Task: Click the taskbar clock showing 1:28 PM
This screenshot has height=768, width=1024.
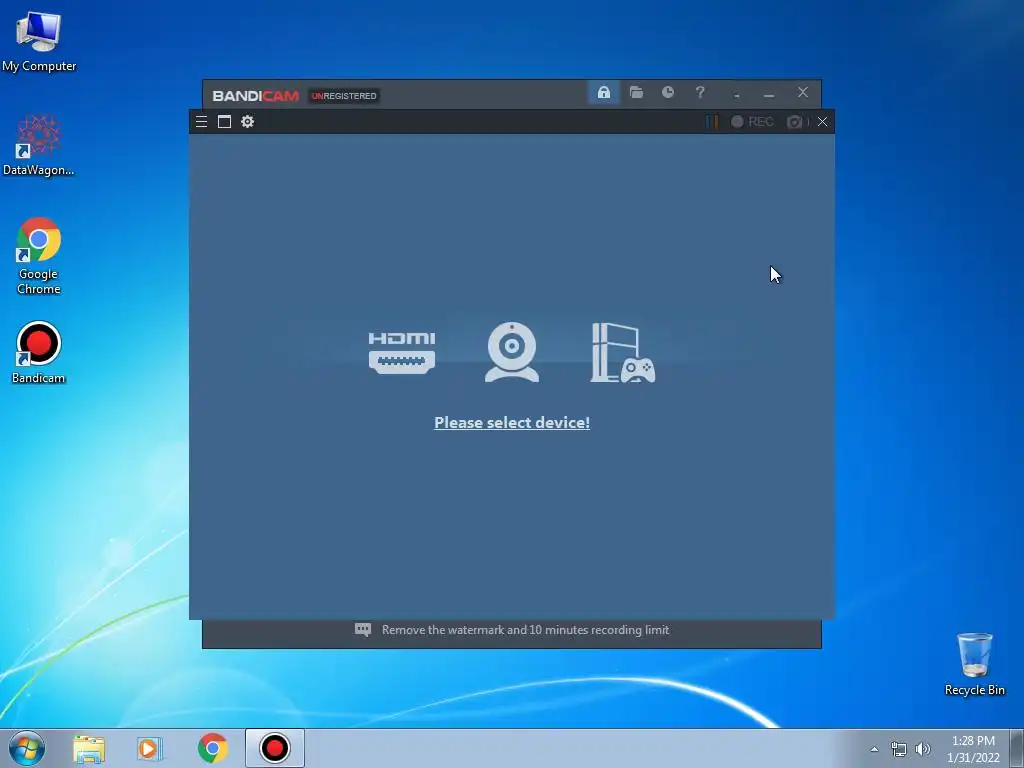Action: pos(973,749)
